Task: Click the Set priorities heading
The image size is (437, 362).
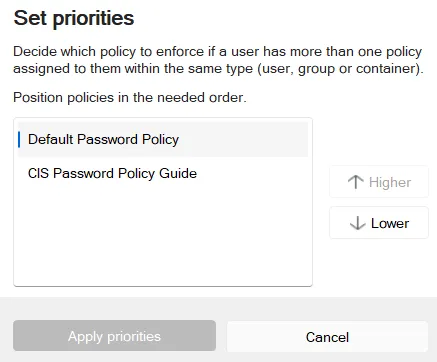Action: coord(74,18)
